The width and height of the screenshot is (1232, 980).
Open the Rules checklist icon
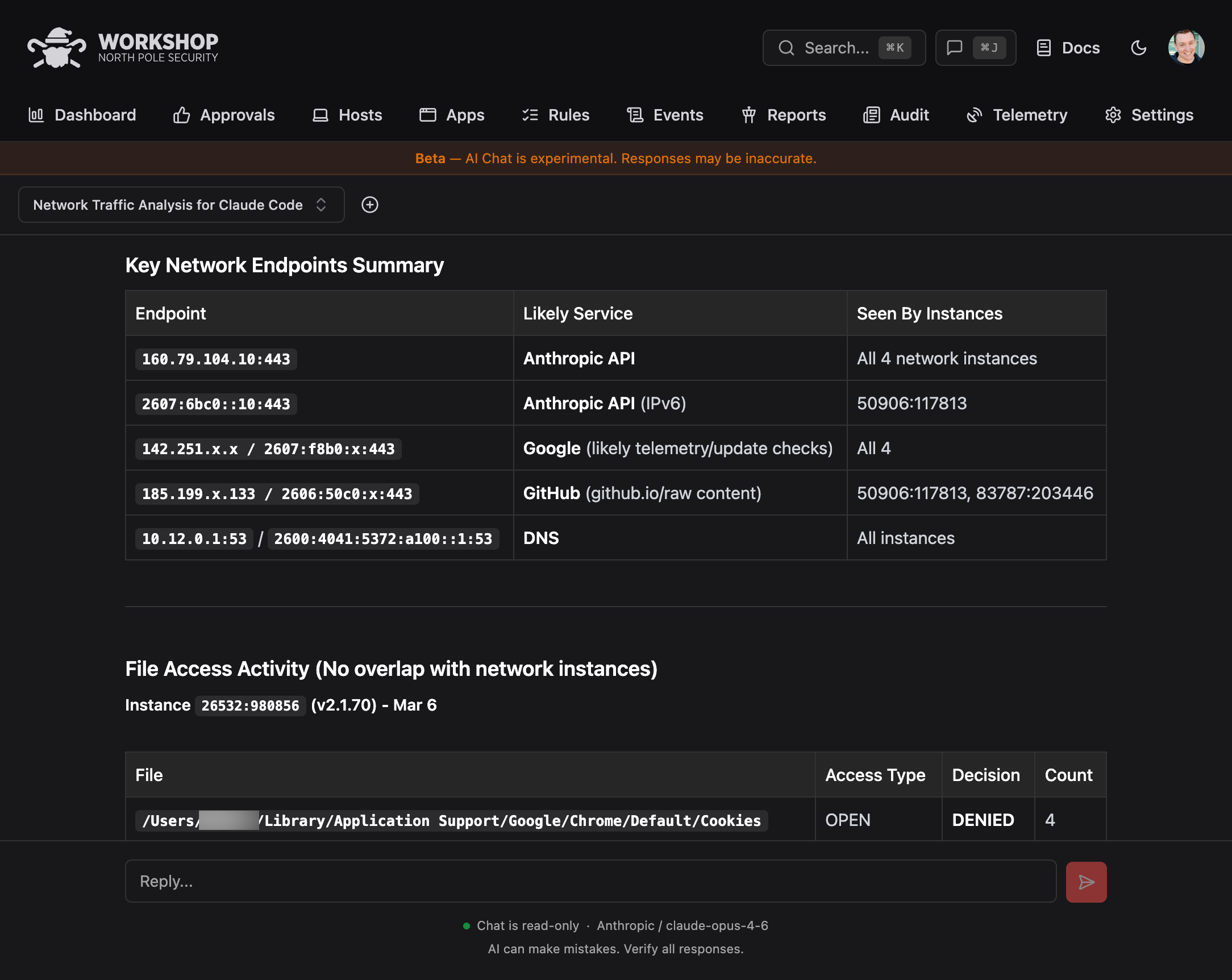pos(531,115)
